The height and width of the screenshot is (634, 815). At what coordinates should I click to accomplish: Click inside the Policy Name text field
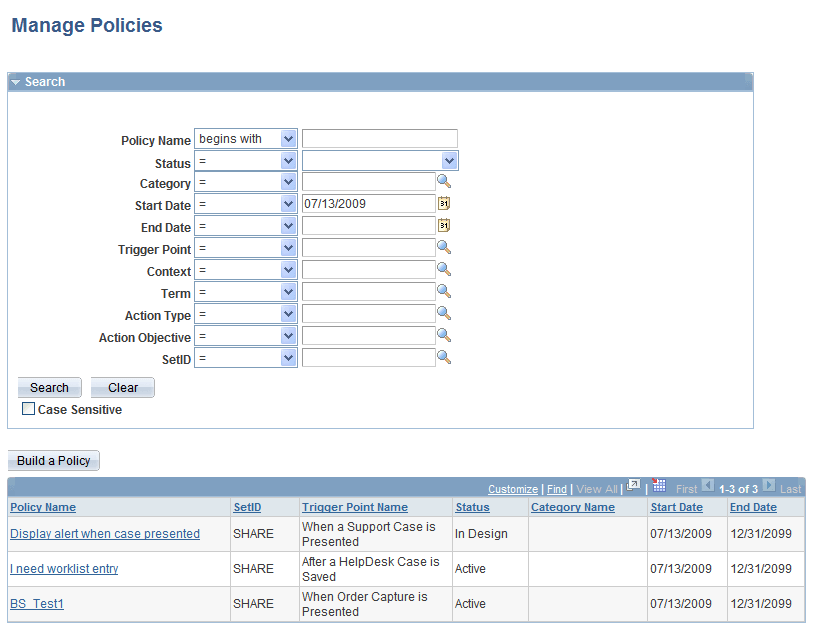click(380, 139)
